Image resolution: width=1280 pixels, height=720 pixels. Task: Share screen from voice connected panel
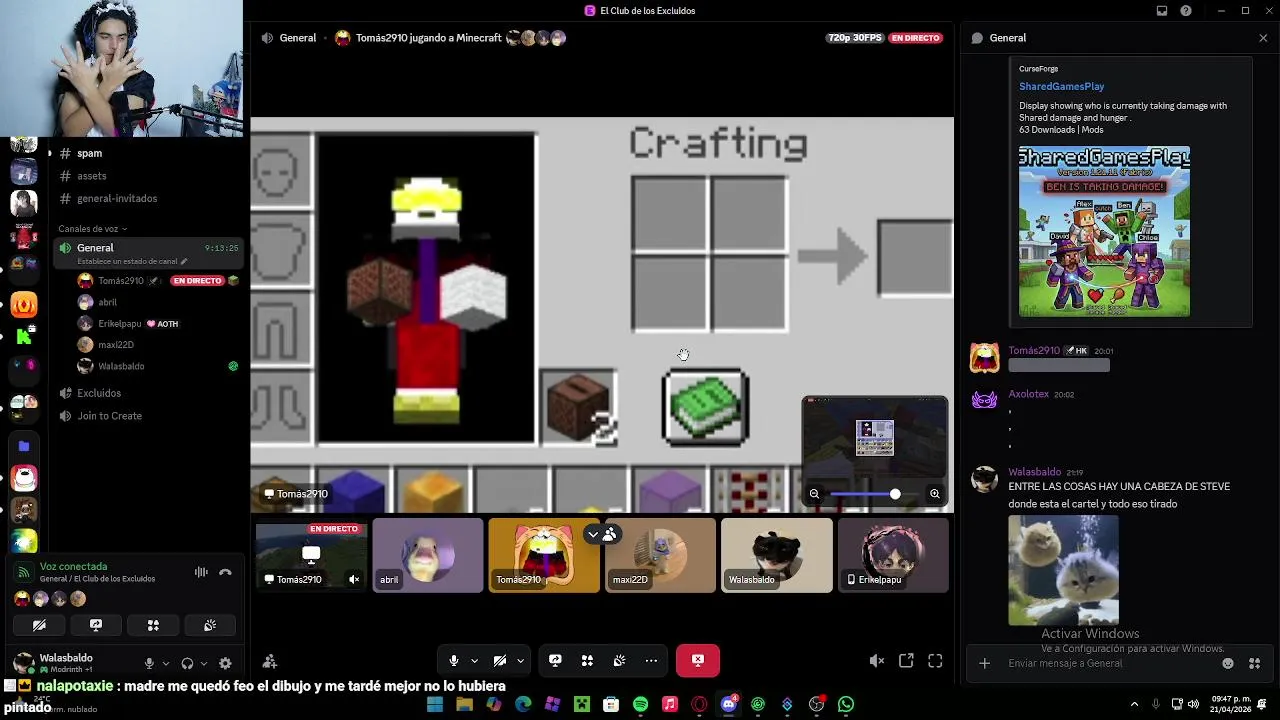96,625
